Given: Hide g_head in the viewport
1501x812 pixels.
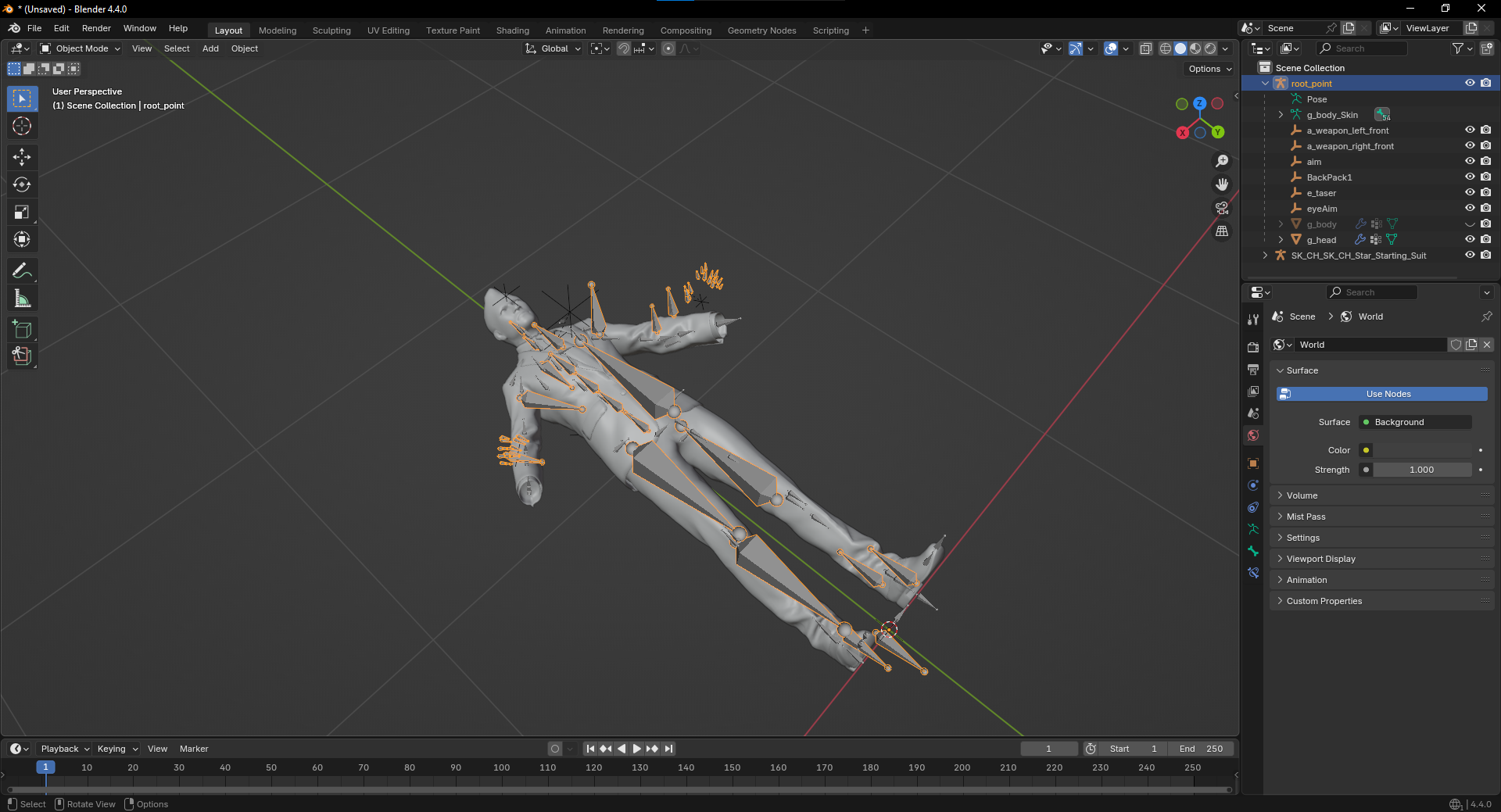Looking at the screenshot, I should coord(1470,240).
